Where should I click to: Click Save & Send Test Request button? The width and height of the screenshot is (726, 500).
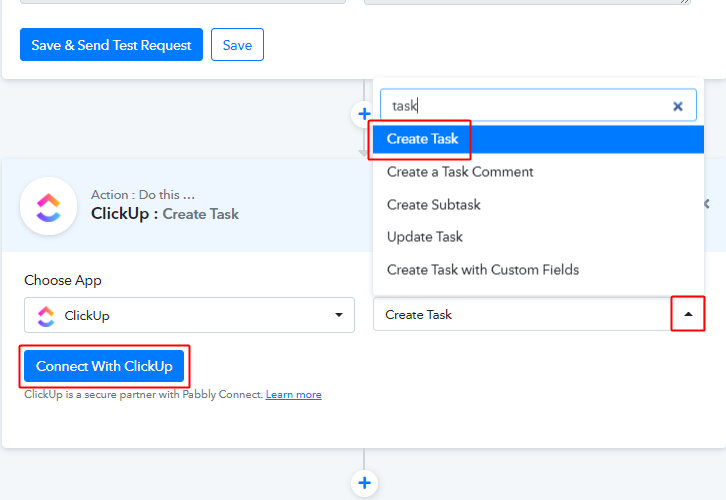click(x=111, y=44)
